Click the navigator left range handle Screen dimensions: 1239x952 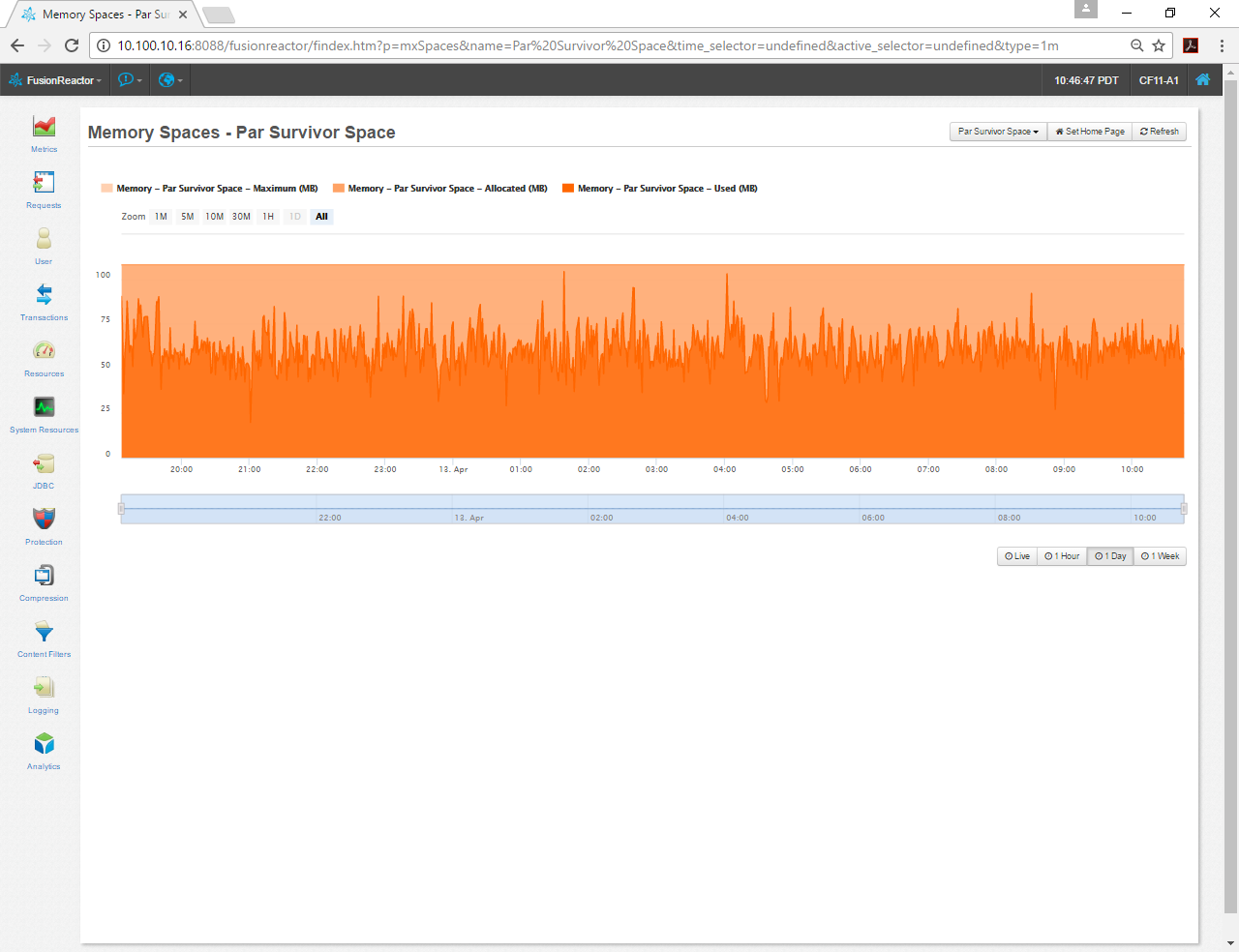121,508
